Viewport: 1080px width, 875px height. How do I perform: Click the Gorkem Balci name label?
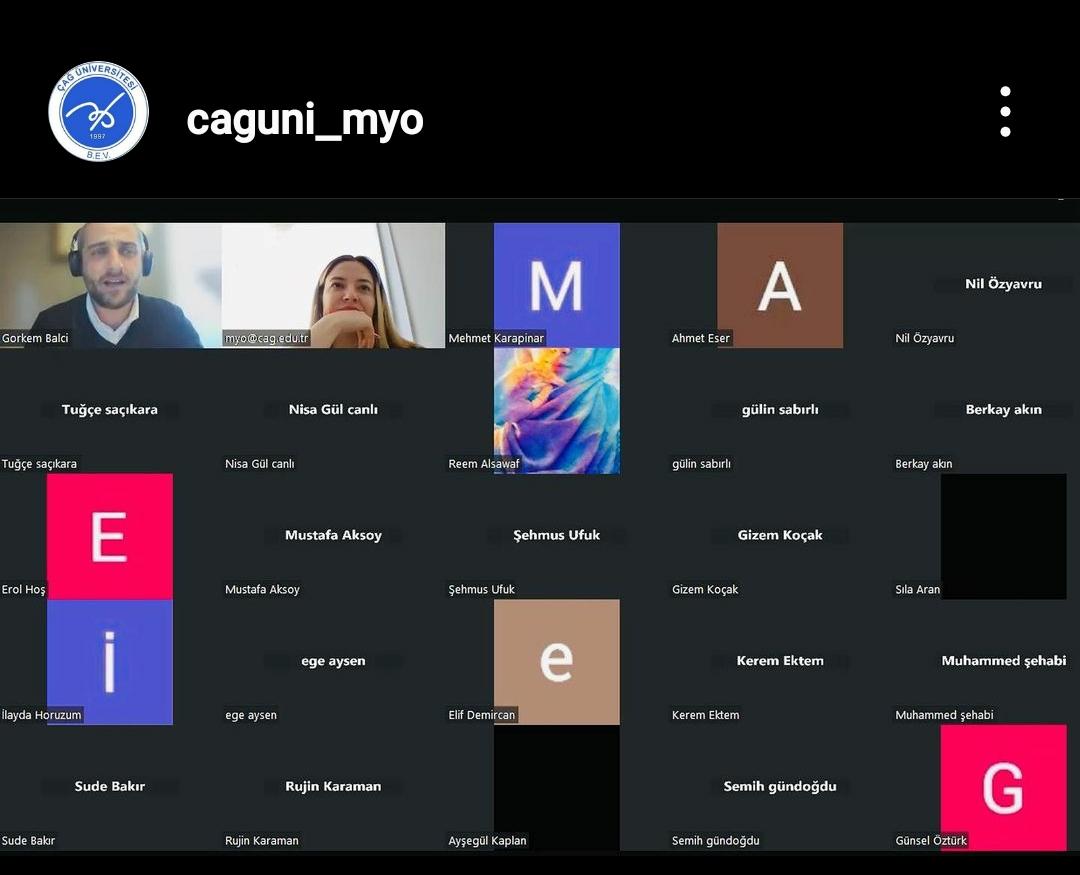pyautogui.click(x=35, y=338)
